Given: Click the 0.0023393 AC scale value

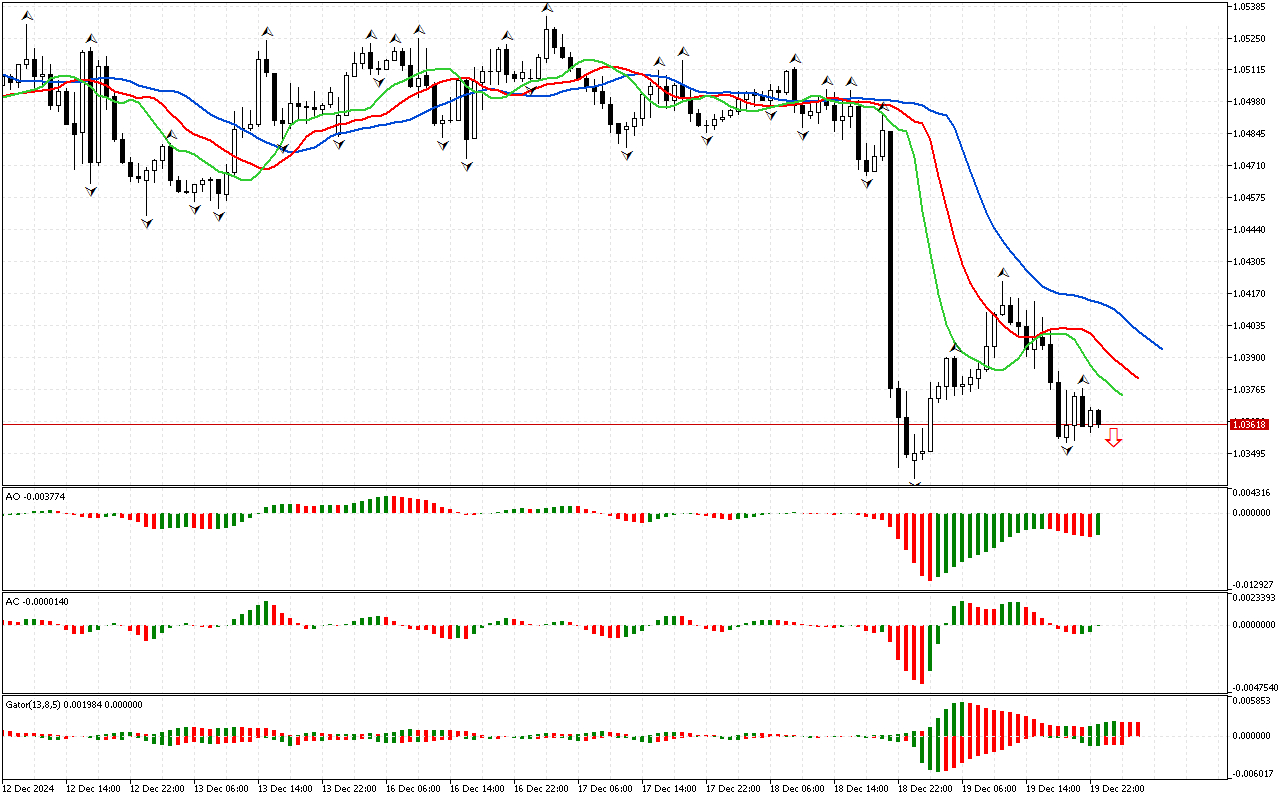Looking at the screenshot, I should (x=1253, y=598).
